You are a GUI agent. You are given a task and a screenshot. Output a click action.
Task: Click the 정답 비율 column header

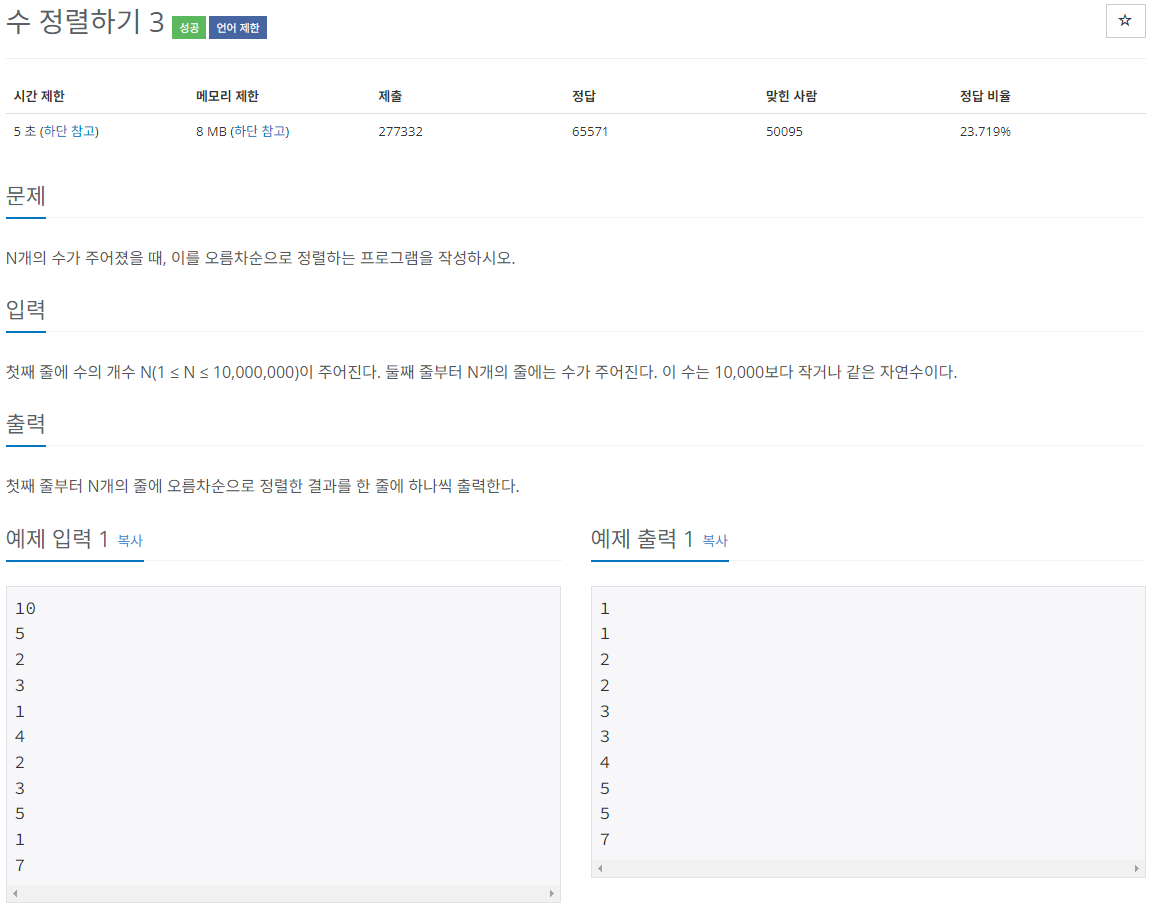984,96
